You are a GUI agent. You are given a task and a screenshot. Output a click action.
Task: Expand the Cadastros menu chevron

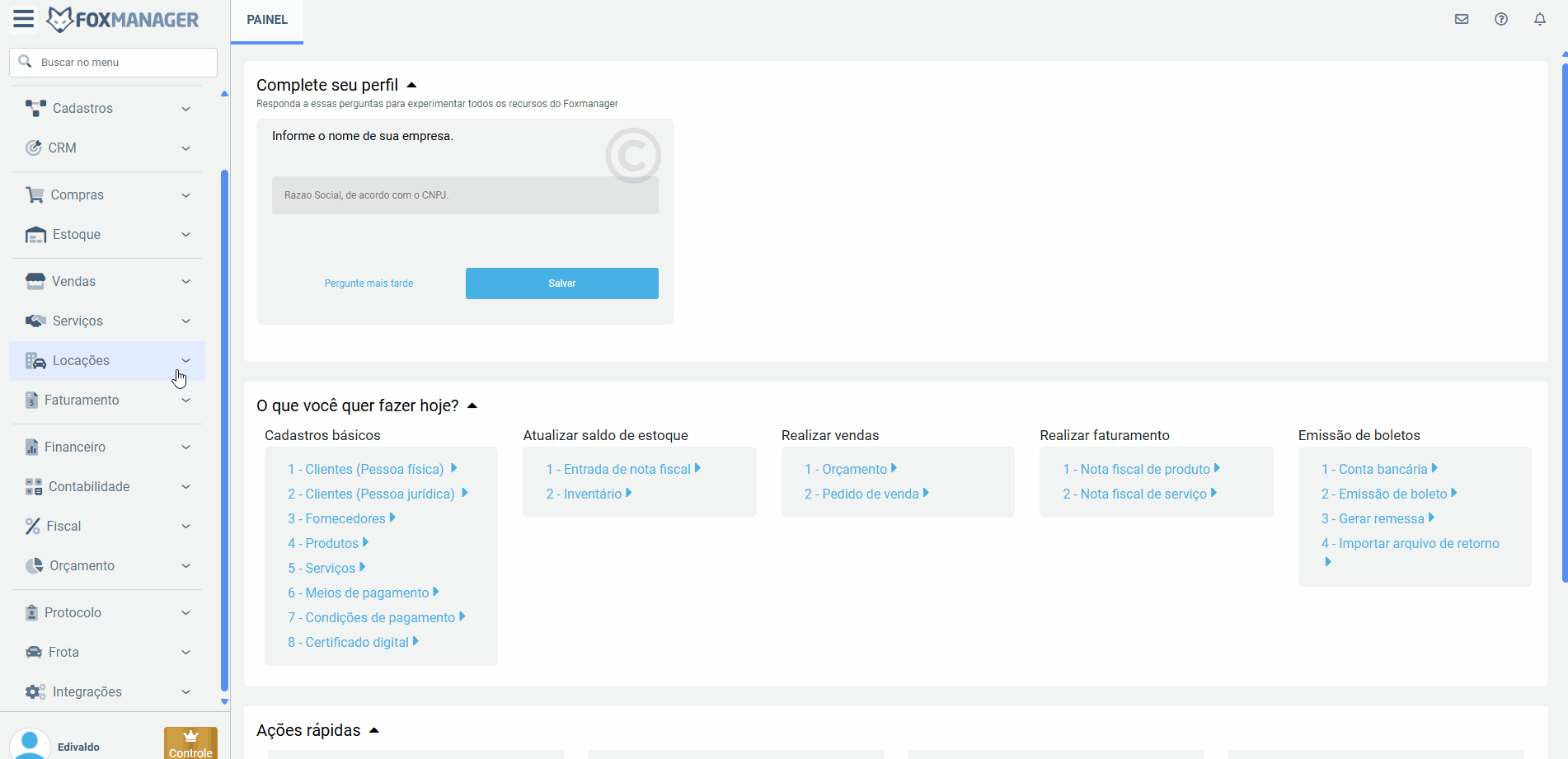tap(186, 109)
